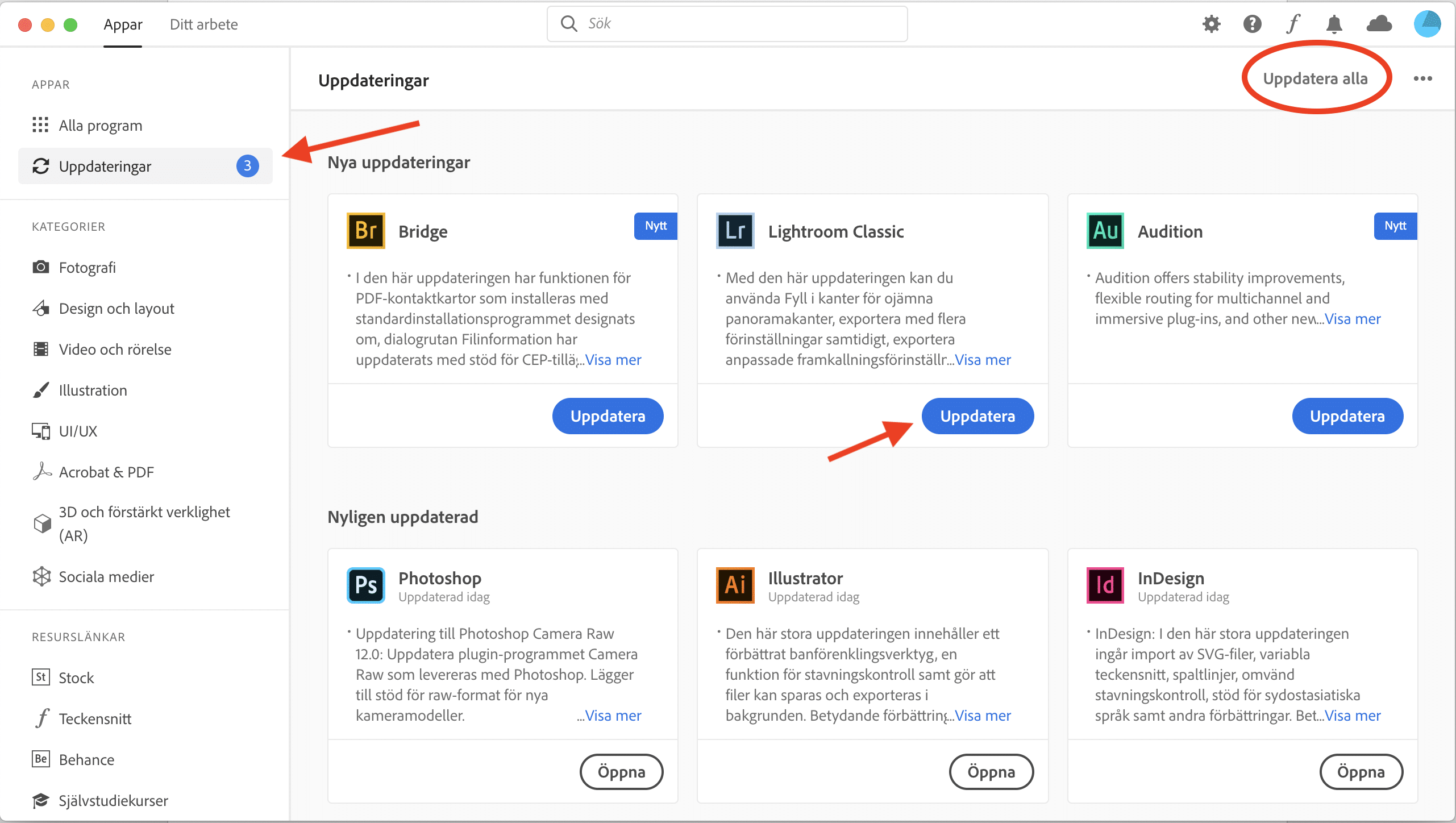Click the Audition app icon

coord(1105,231)
